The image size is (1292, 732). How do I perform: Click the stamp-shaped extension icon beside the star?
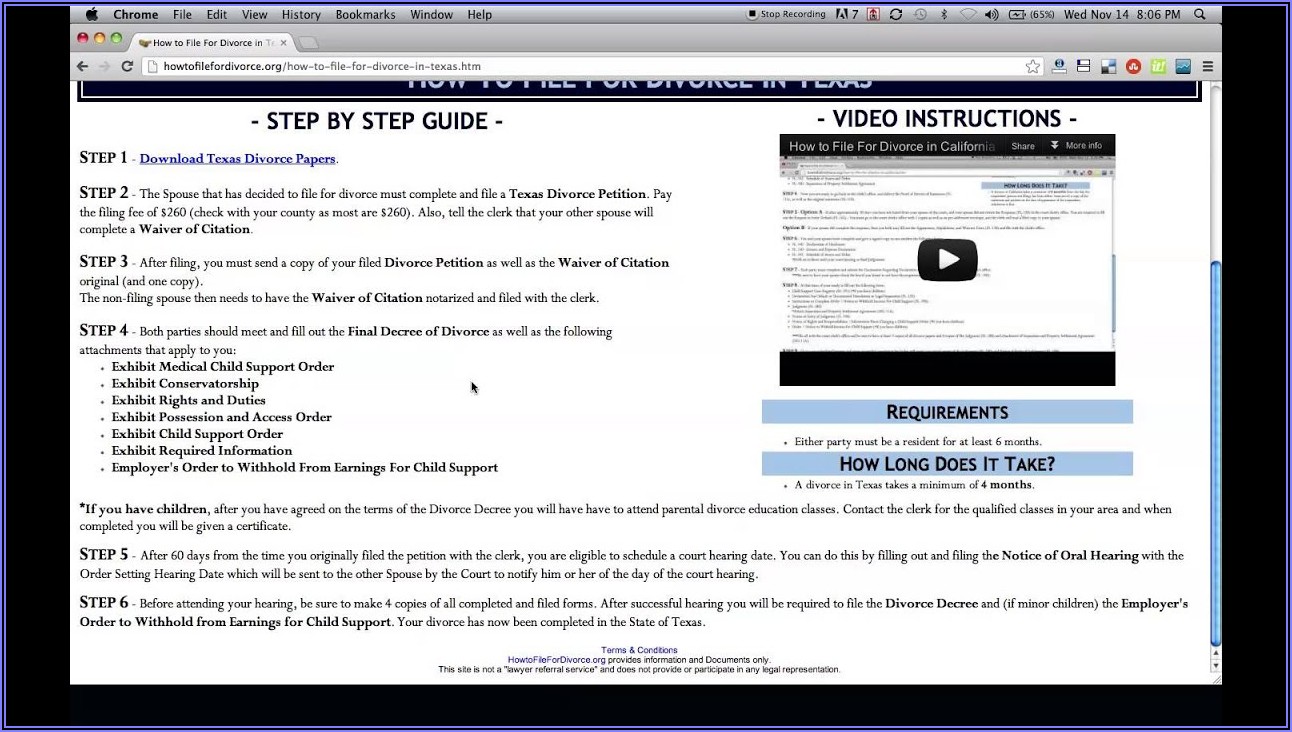click(x=1059, y=67)
